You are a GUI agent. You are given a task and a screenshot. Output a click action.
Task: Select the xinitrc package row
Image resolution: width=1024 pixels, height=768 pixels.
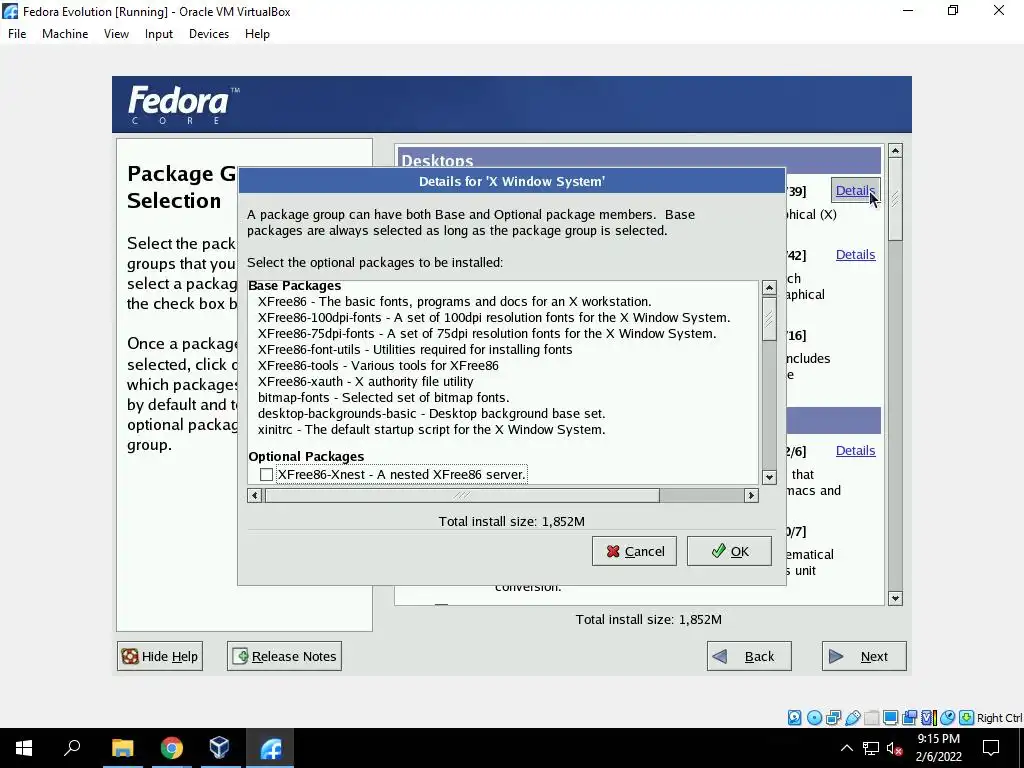tap(431, 430)
